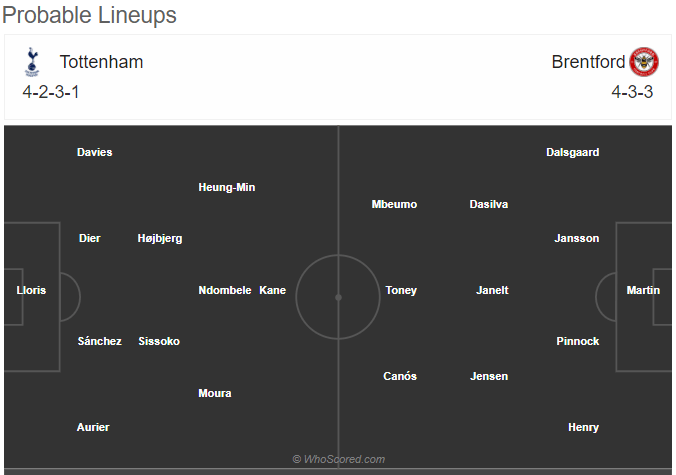Screen dimensions: 676x475
Task: Click Dalsgaard in the Brentford defence
Action: 573,152
